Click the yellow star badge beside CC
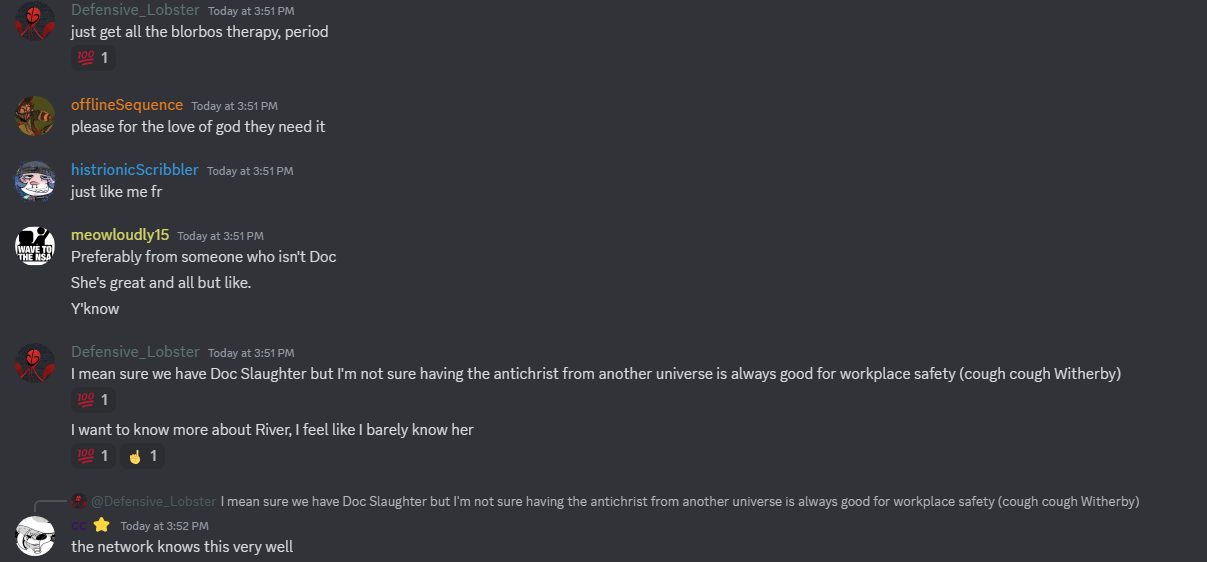 [x=101, y=525]
